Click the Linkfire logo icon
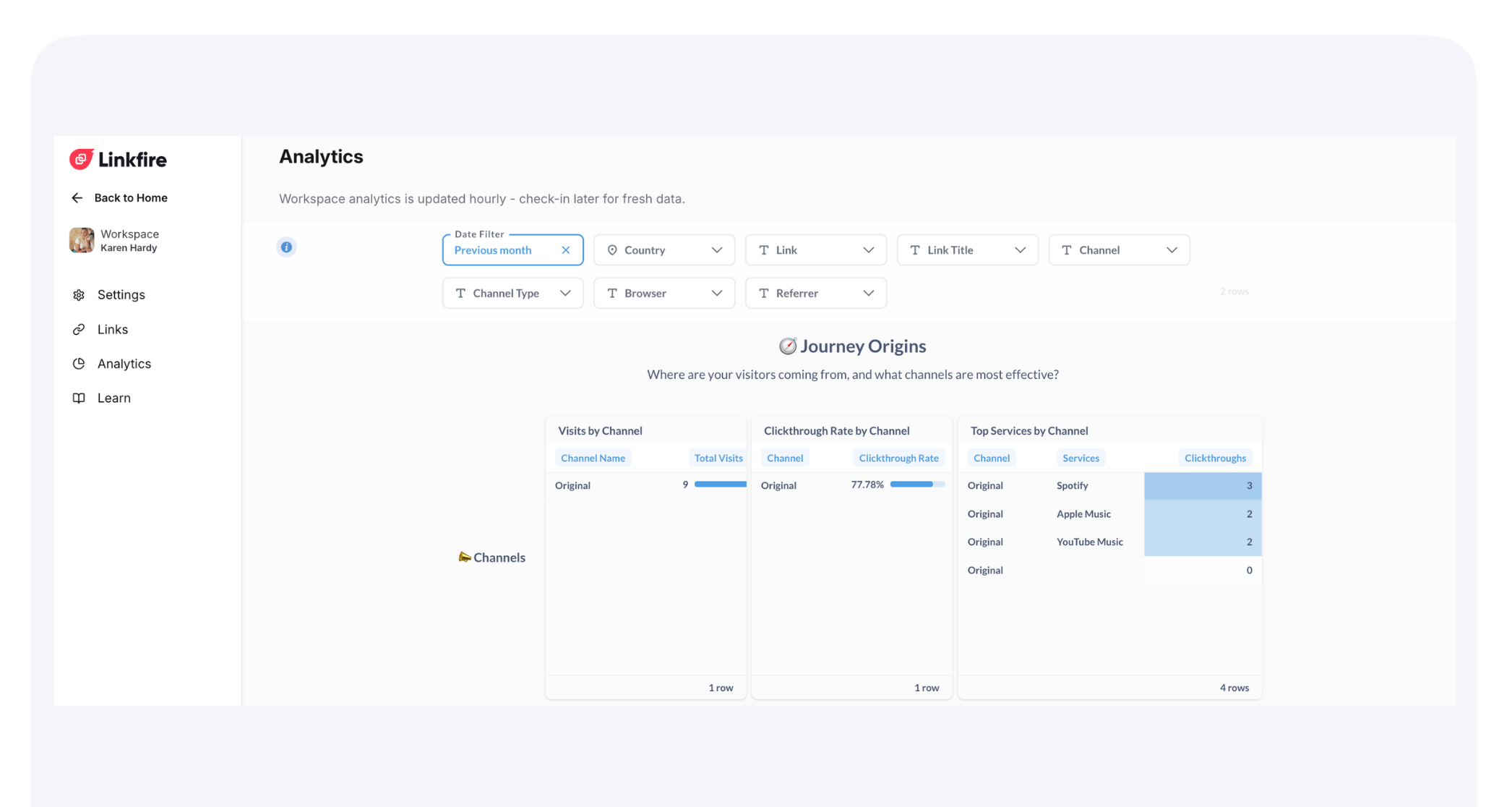The height and width of the screenshot is (807, 1512). pos(81,159)
